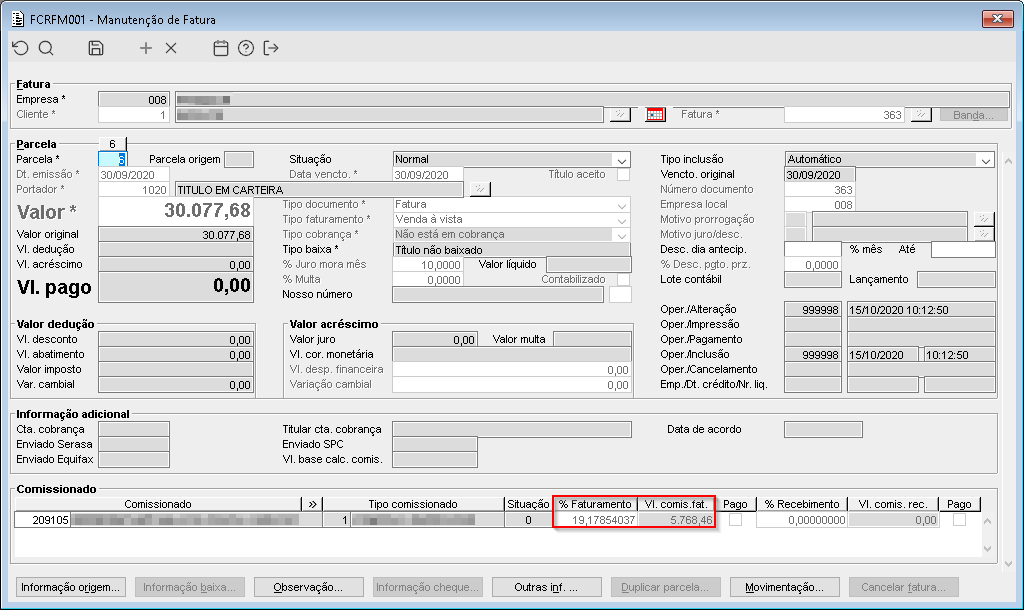Click the Valor field showing 30.077,68
This screenshot has height=610, width=1024.
tap(176, 211)
